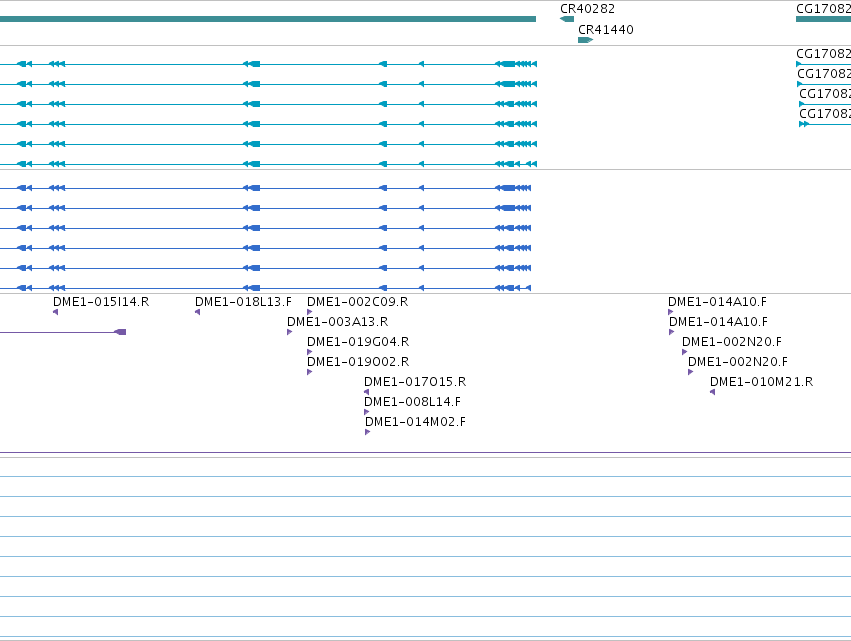Select the DME1-017O15.R feature label
This screenshot has height=641, width=851.
click(415, 382)
